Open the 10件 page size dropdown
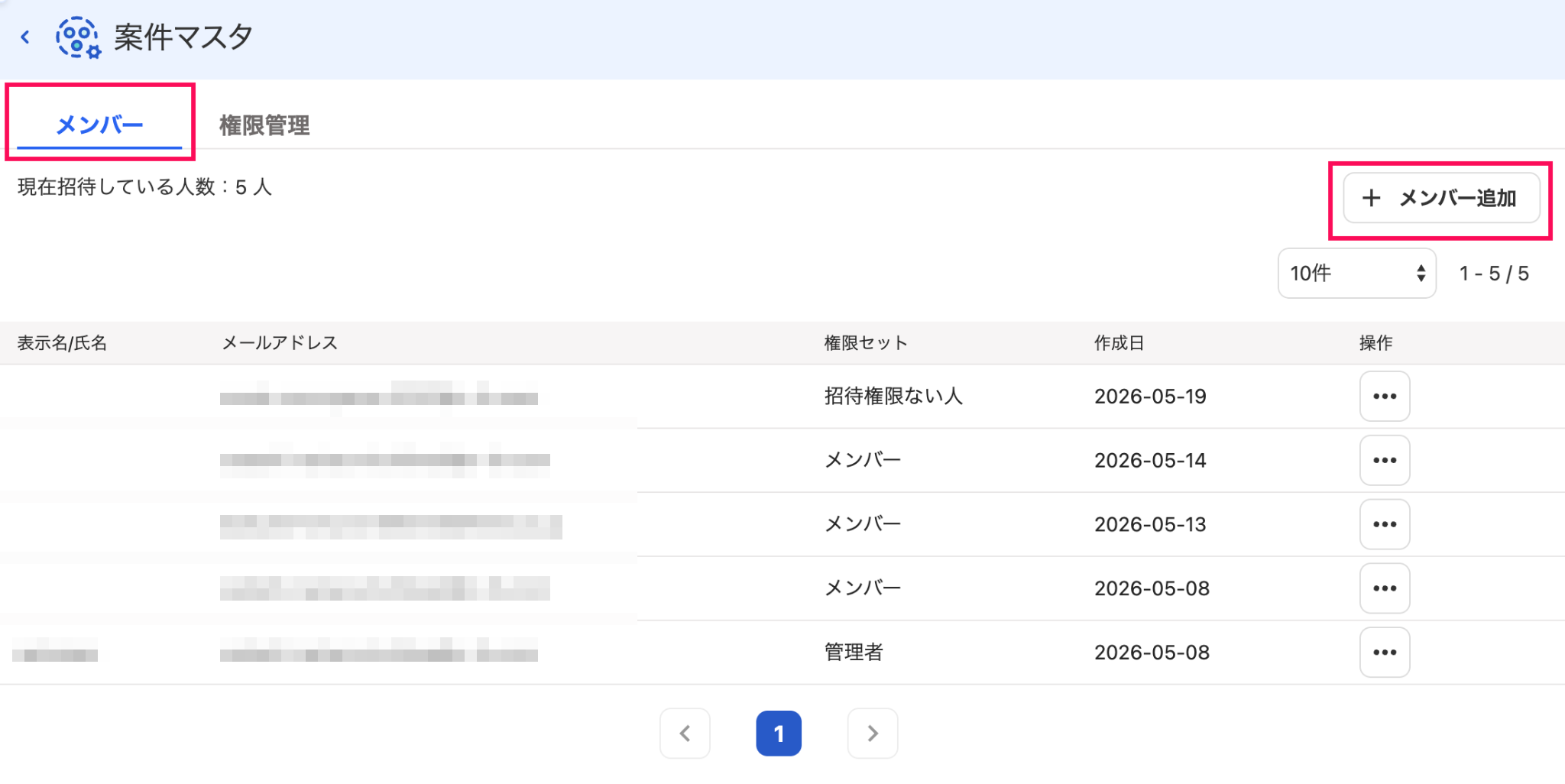 tap(1357, 273)
